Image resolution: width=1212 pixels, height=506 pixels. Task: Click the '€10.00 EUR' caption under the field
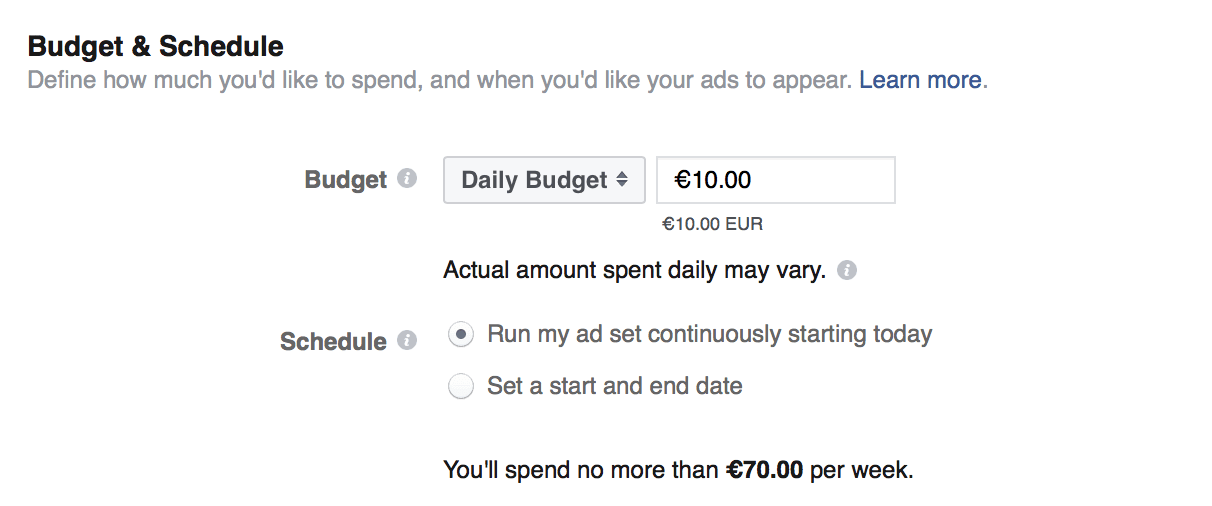712,224
